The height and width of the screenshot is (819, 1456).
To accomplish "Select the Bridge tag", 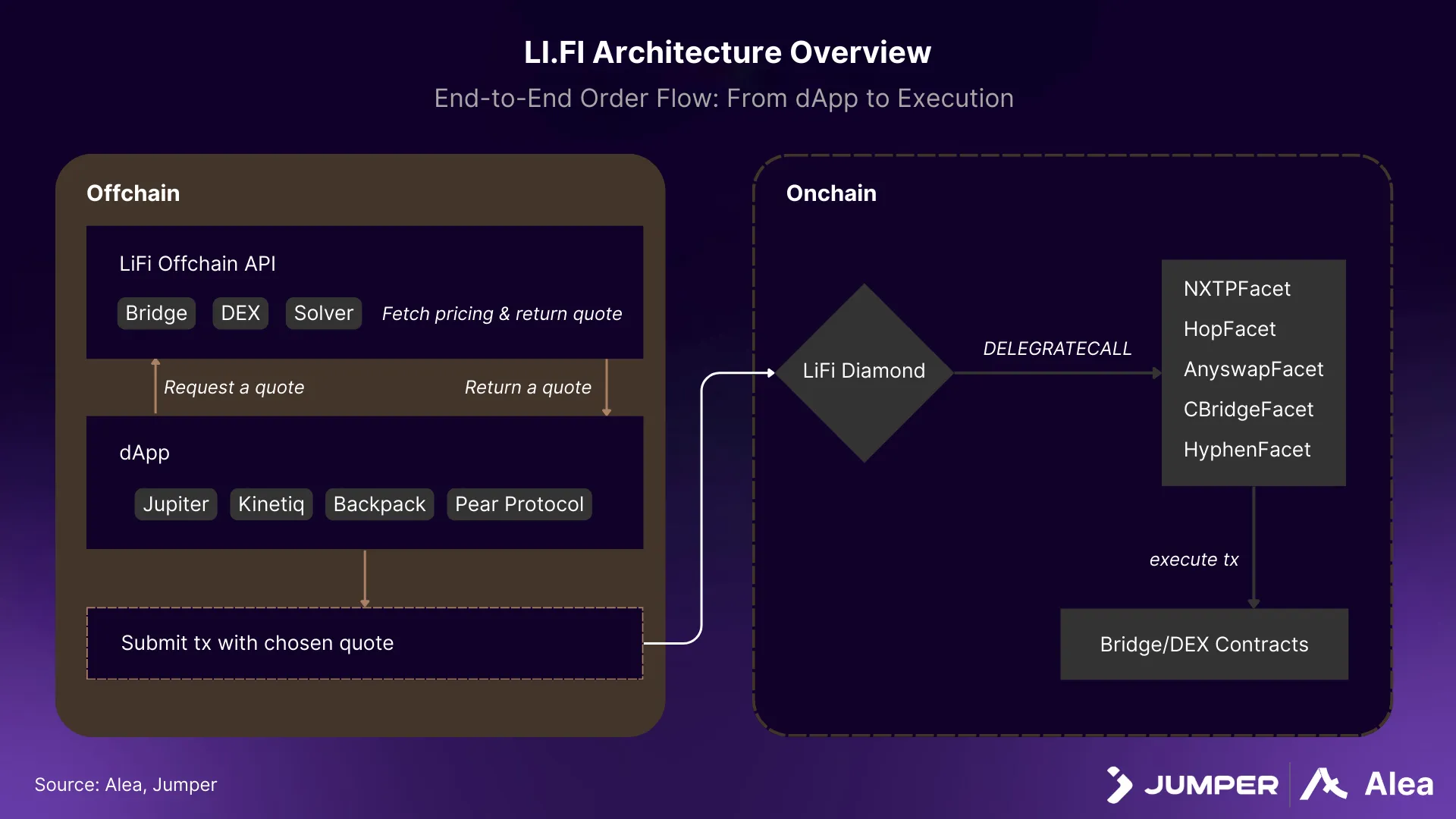I will point(156,313).
